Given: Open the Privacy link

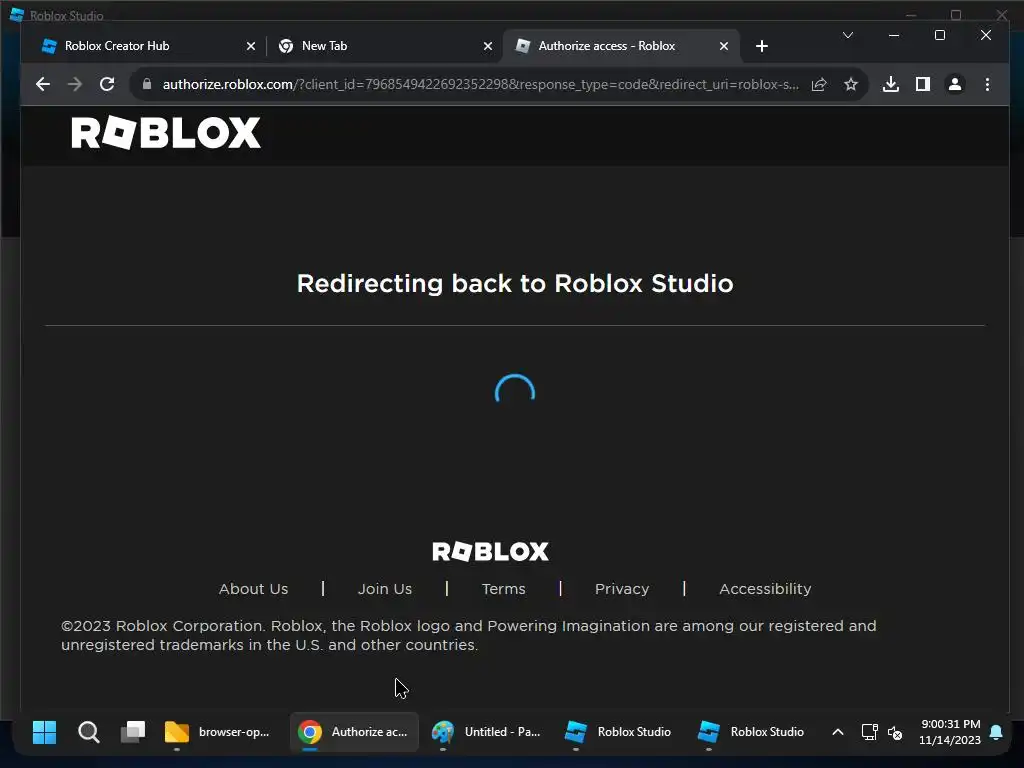Looking at the screenshot, I should (x=622, y=589).
